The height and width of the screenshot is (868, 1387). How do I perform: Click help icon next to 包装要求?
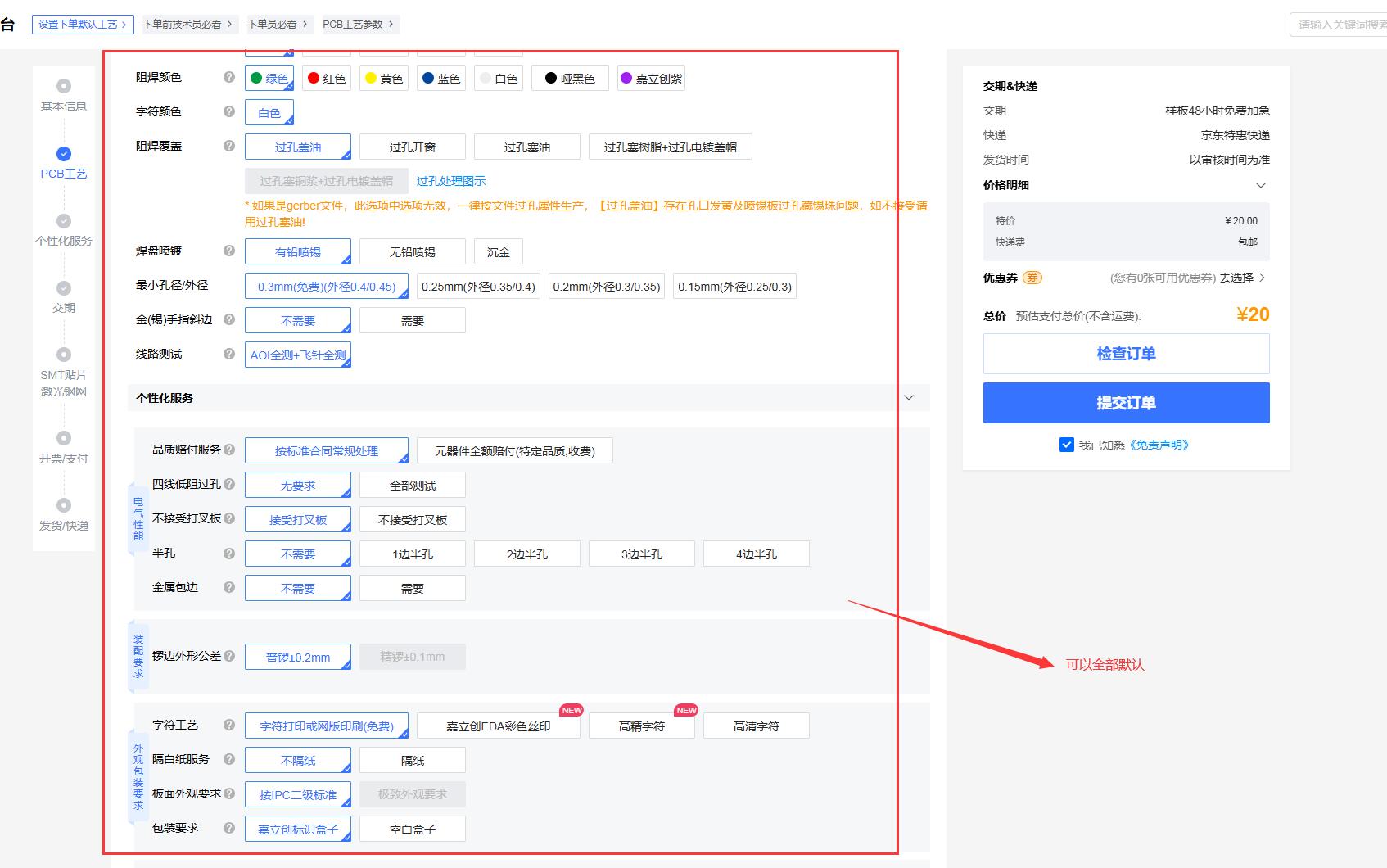tap(229, 828)
